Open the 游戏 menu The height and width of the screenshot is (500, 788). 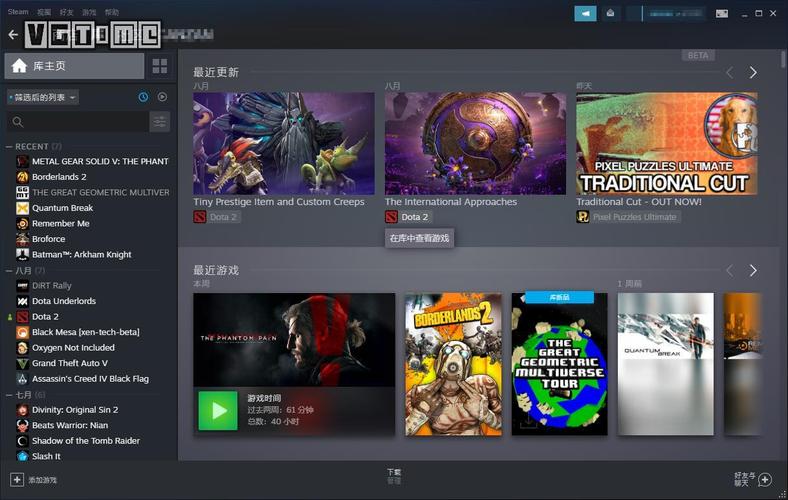click(x=89, y=12)
